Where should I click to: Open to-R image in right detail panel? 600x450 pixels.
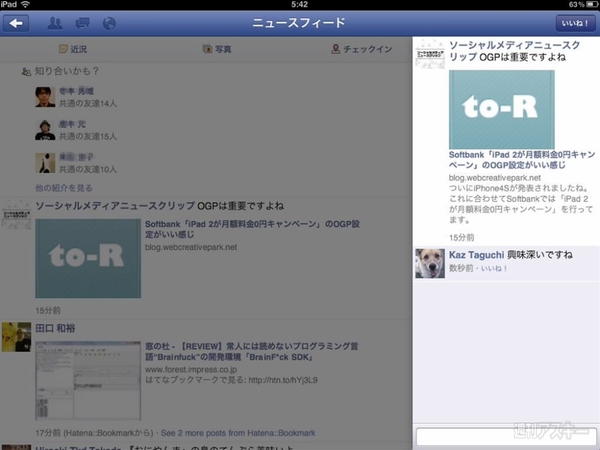[502, 109]
